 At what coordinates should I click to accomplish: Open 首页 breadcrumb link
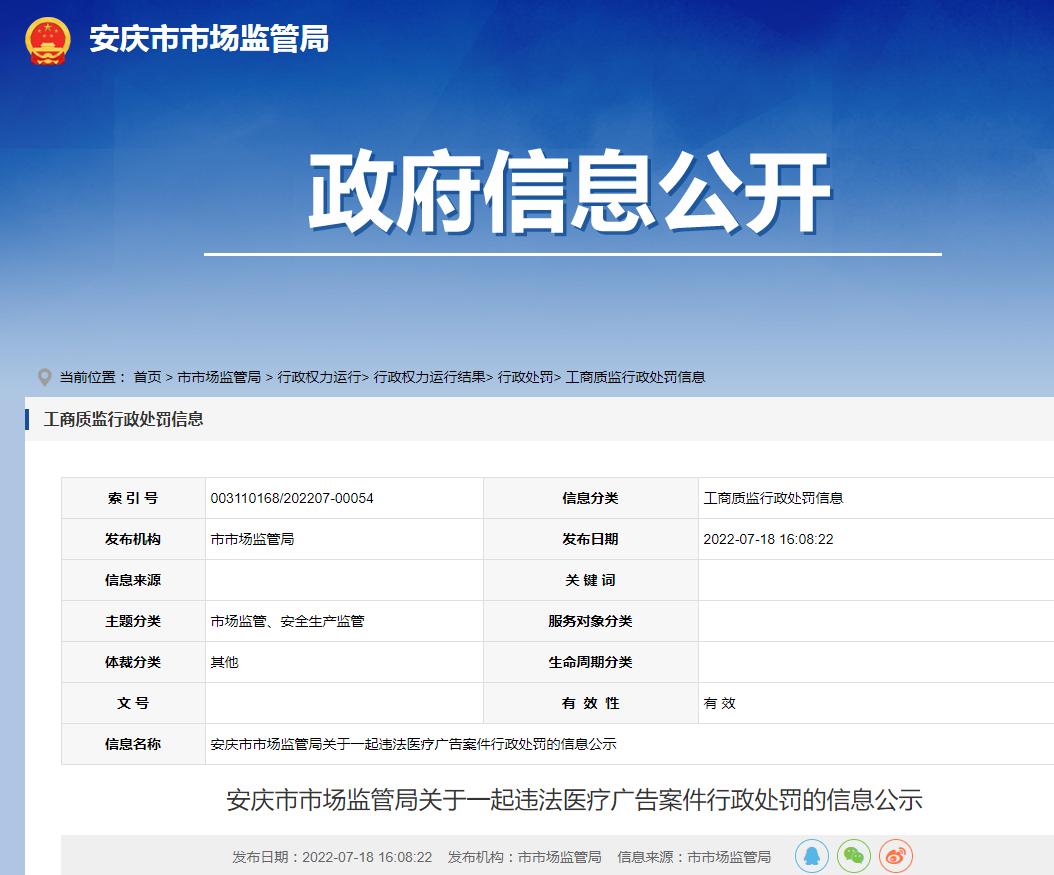pos(147,377)
